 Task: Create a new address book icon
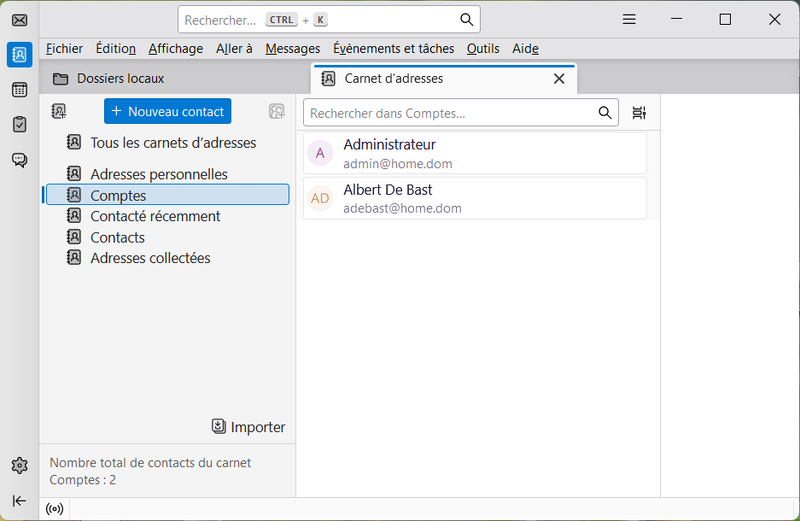(x=59, y=111)
